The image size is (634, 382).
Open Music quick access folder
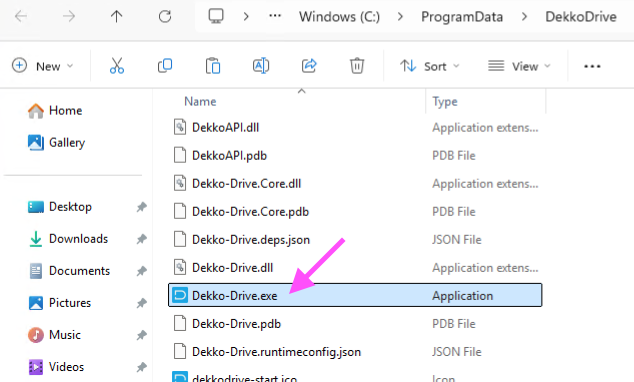pos(54,335)
